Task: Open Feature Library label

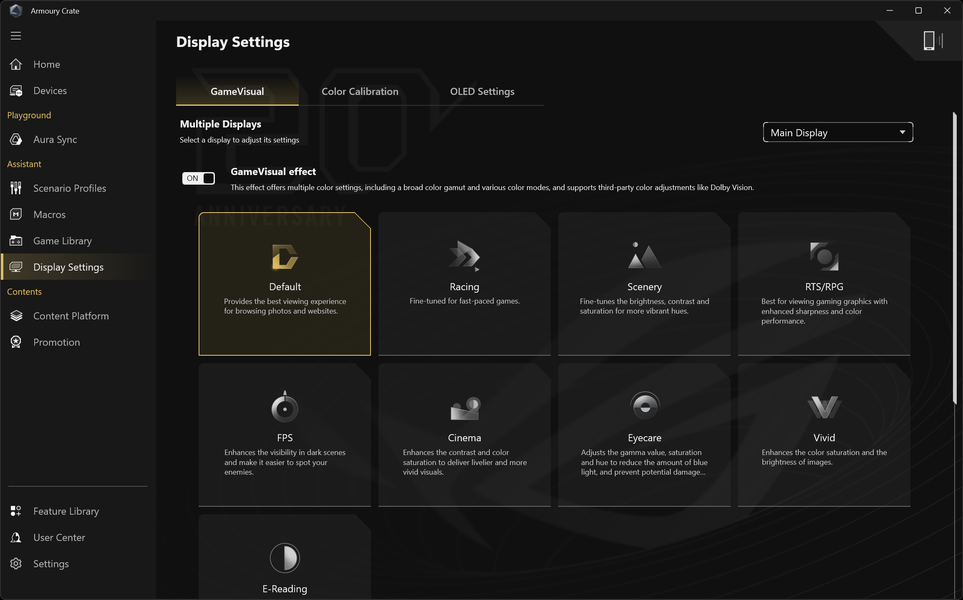Action: pos(66,511)
